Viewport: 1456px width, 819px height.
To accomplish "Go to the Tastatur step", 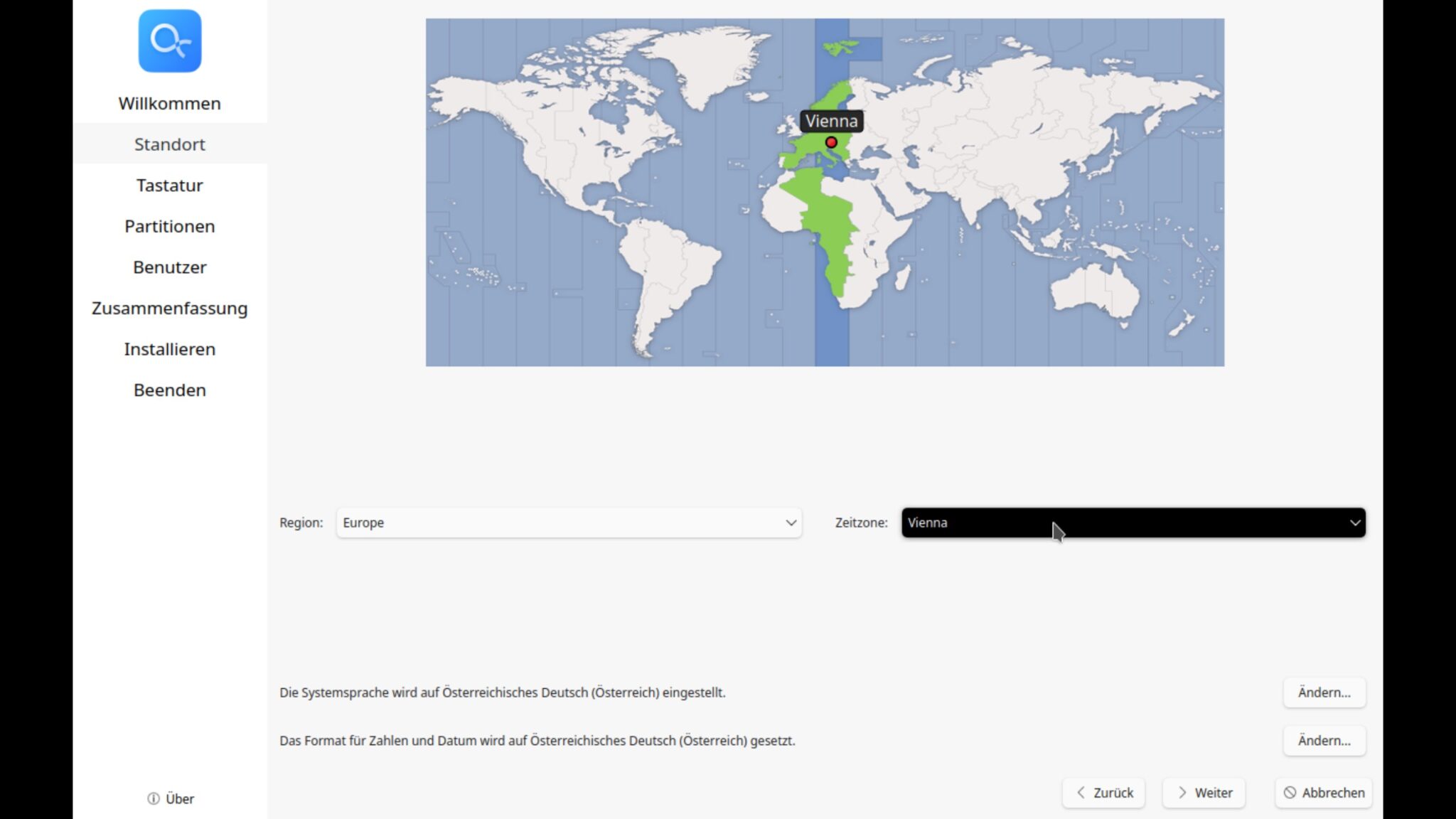I will 169,185.
